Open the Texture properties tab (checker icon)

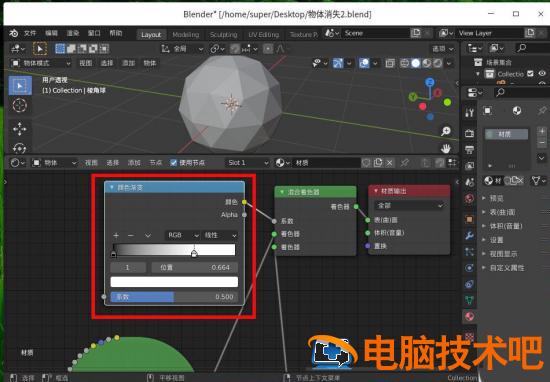[469, 337]
